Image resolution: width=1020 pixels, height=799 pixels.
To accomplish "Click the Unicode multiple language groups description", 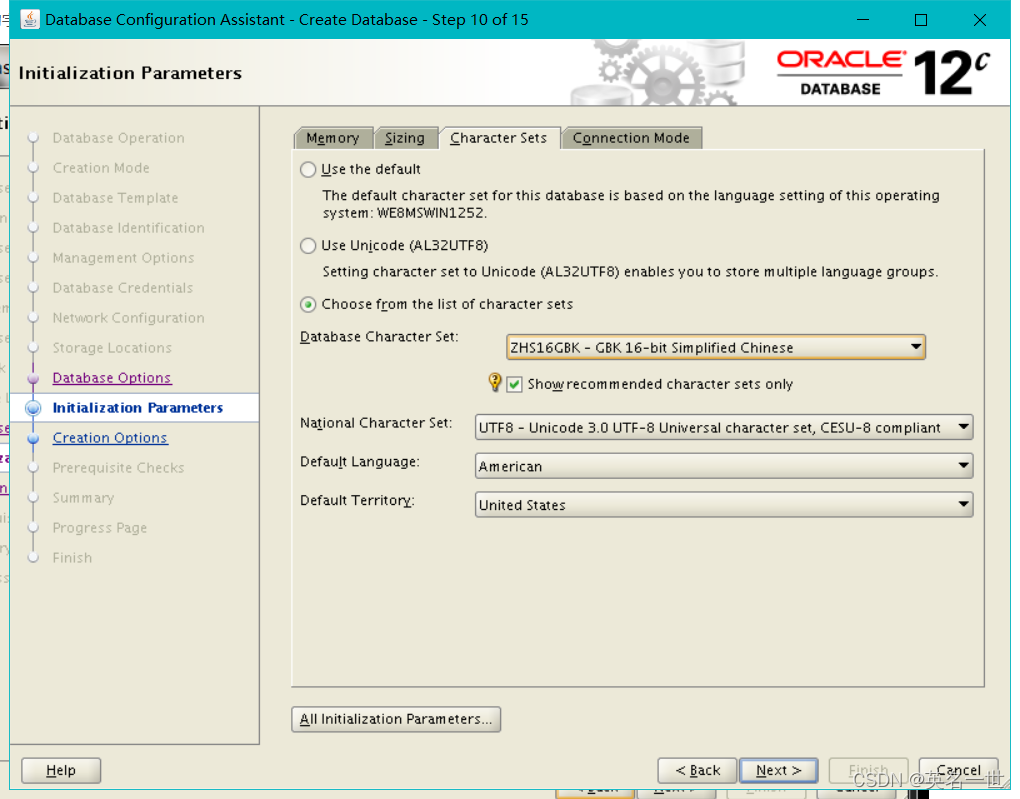I will pos(630,272).
